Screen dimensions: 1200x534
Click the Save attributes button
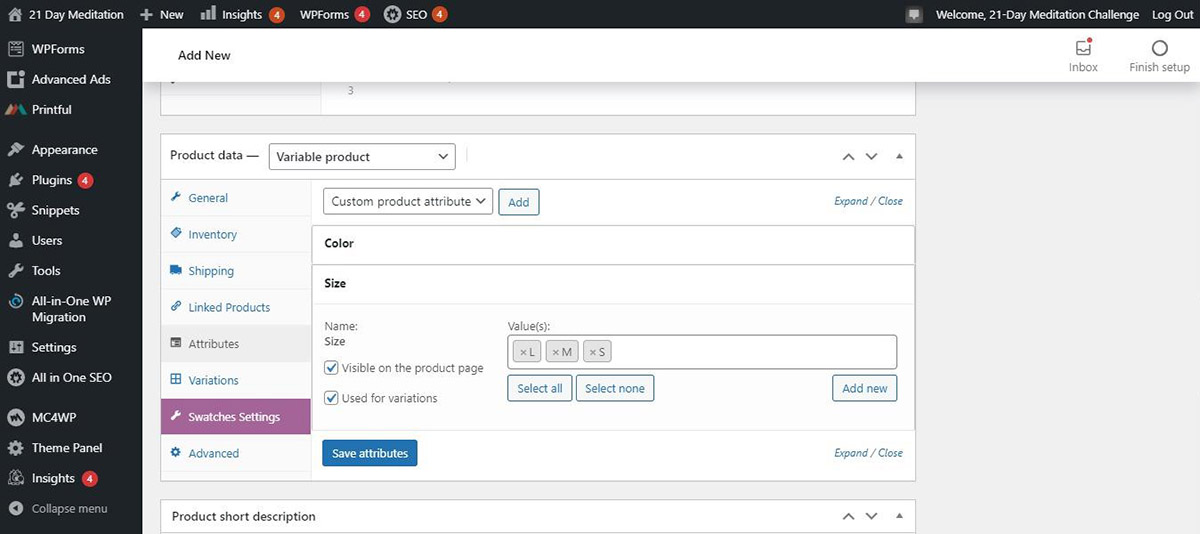pos(370,453)
